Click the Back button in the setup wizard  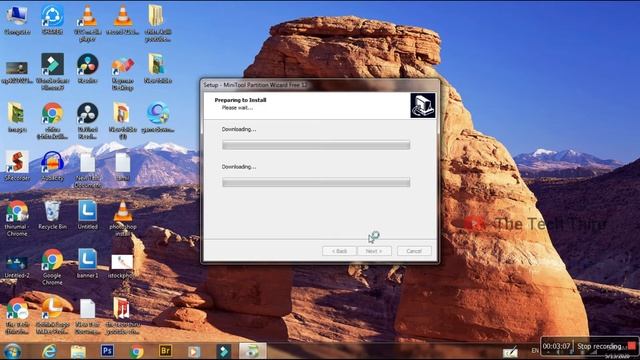(339, 251)
